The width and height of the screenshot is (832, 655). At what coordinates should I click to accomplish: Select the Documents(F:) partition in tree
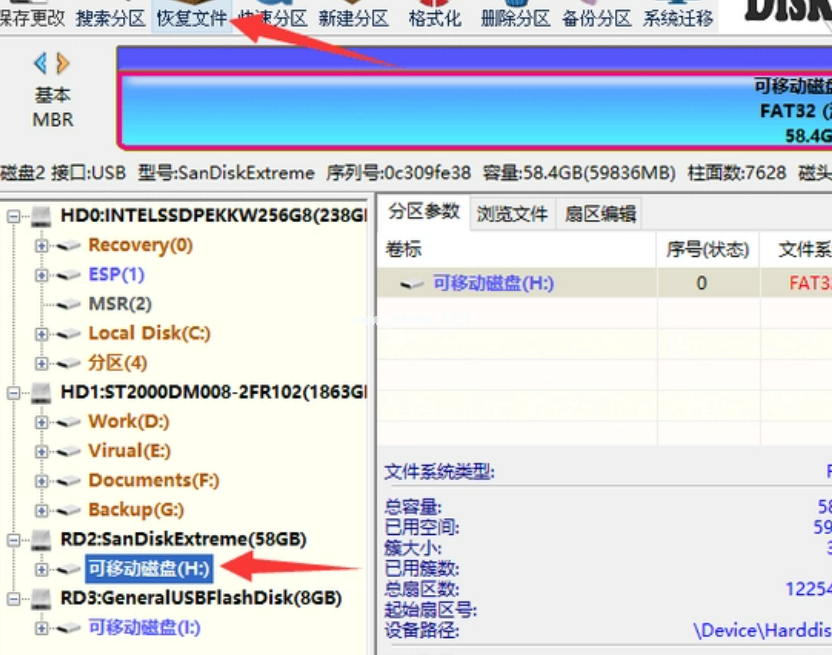click(x=153, y=481)
